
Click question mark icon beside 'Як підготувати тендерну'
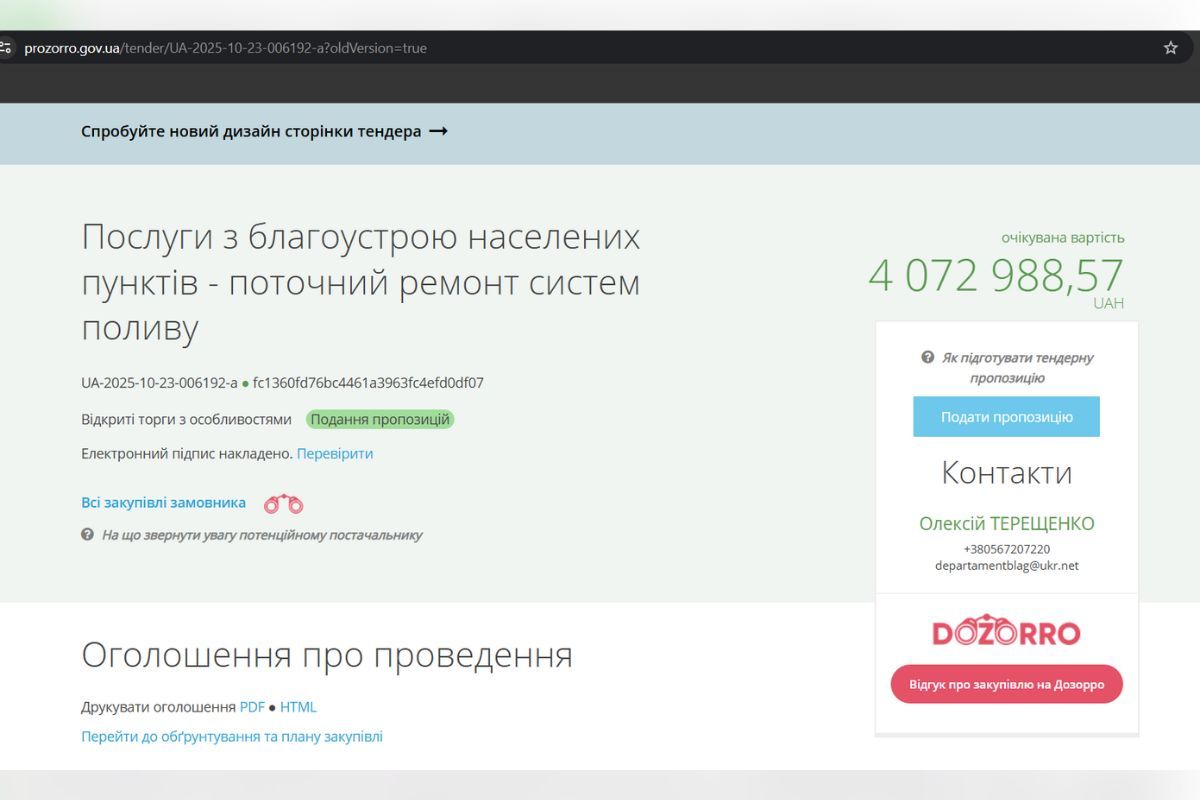[x=928, y=358]
